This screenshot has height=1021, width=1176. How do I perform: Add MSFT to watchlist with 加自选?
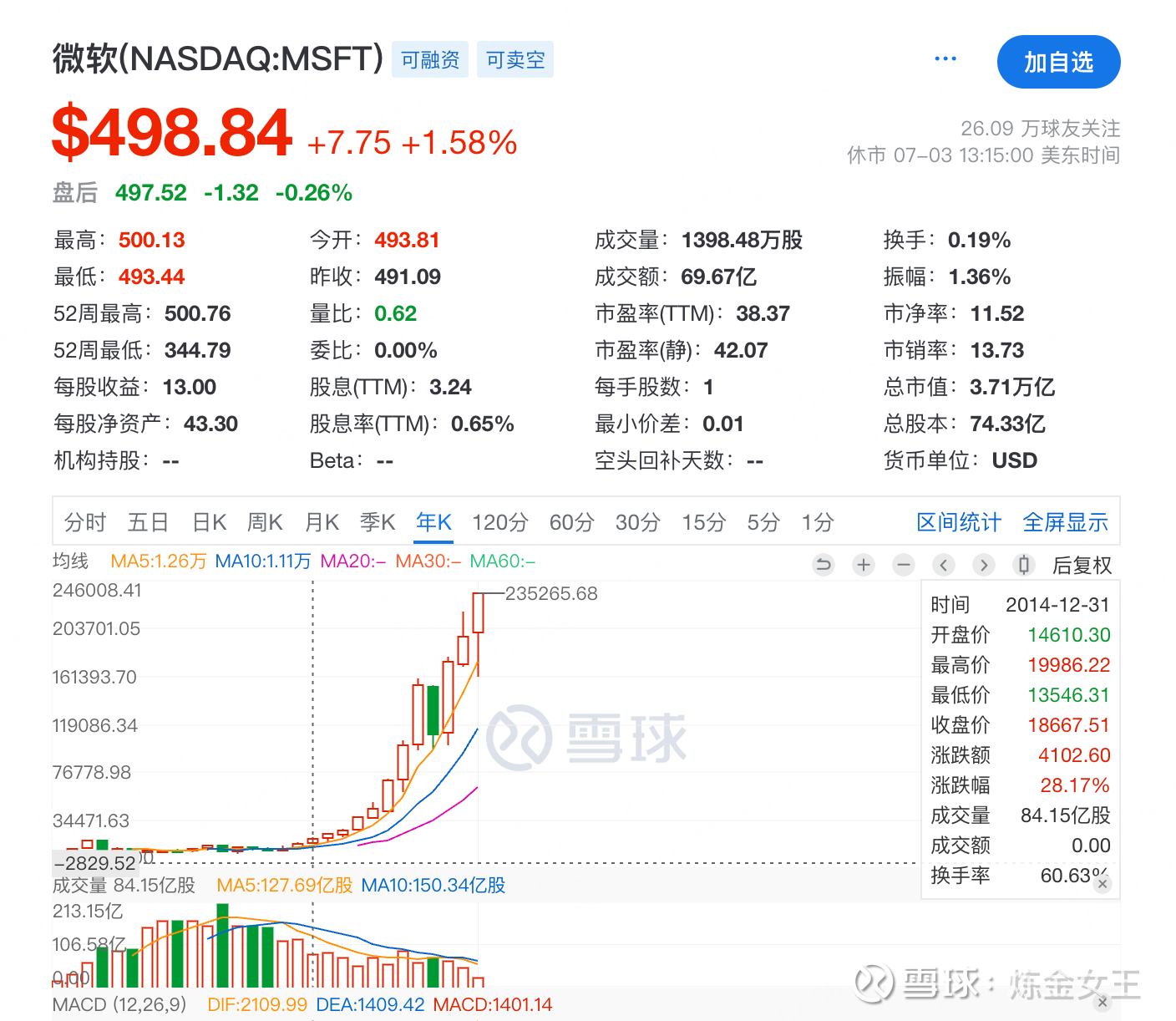(x=1058, y=62)
